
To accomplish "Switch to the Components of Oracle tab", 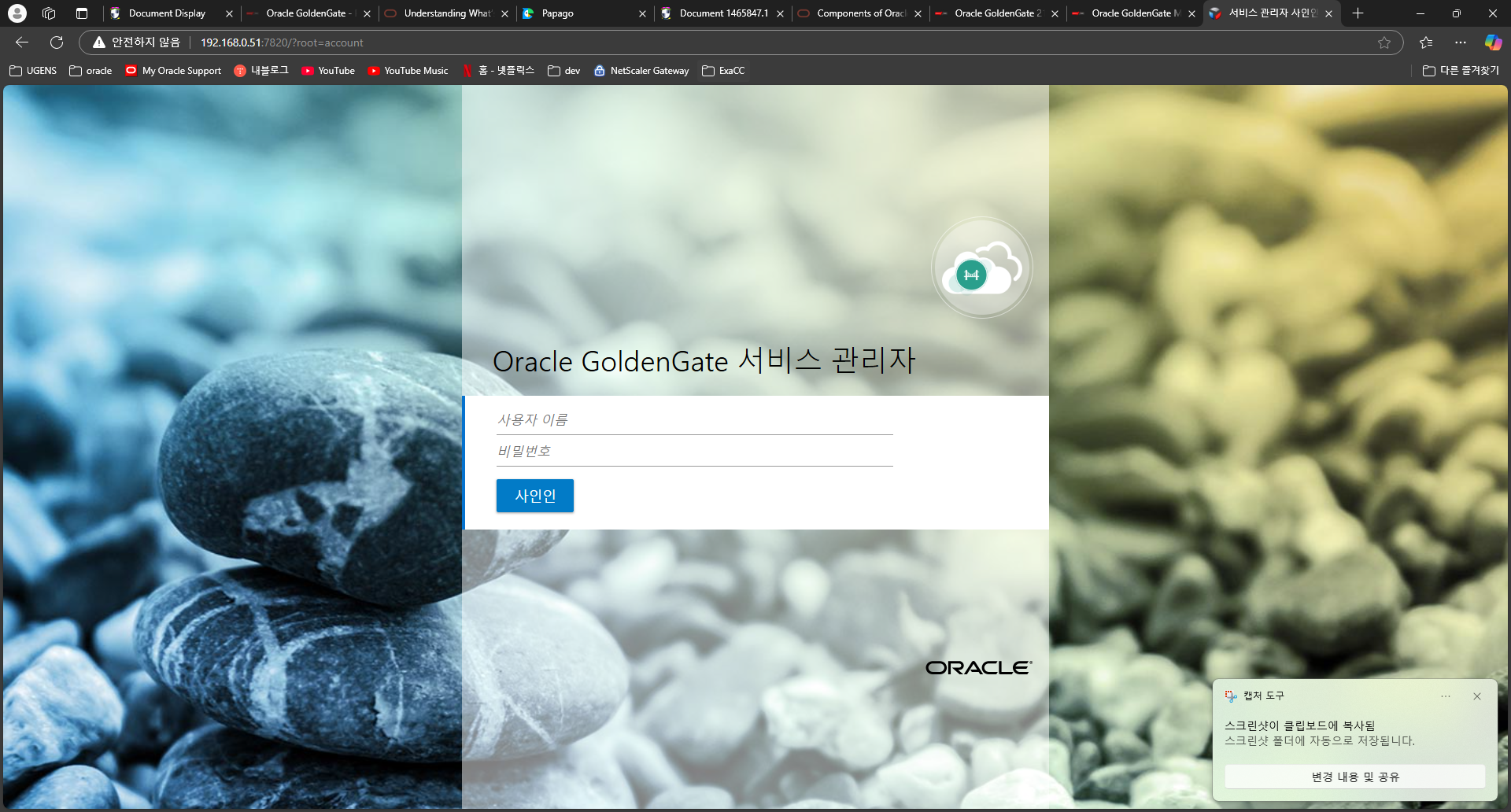I will [861, 13].
